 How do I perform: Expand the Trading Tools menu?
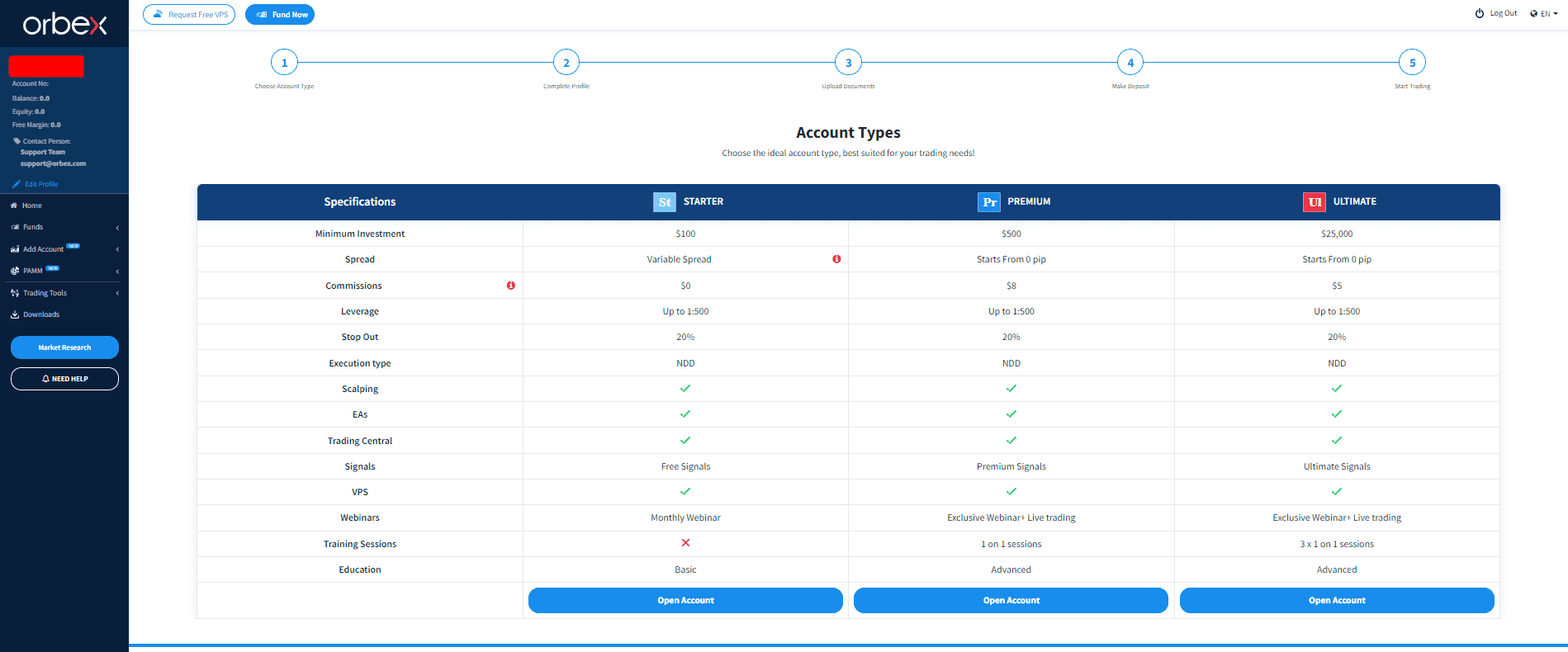[64, 293]
